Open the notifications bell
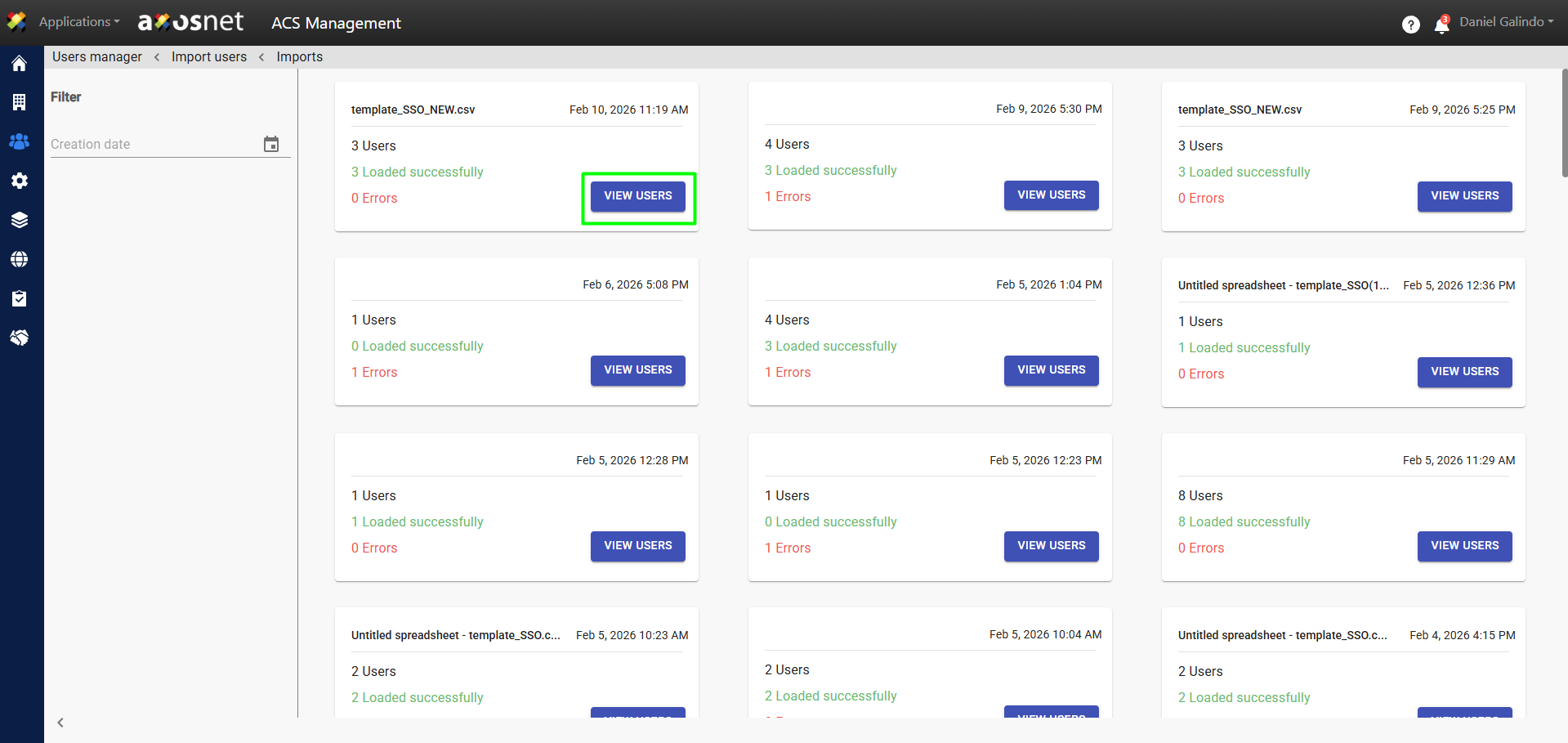The image size is (1568, 743). [1441, 25]
